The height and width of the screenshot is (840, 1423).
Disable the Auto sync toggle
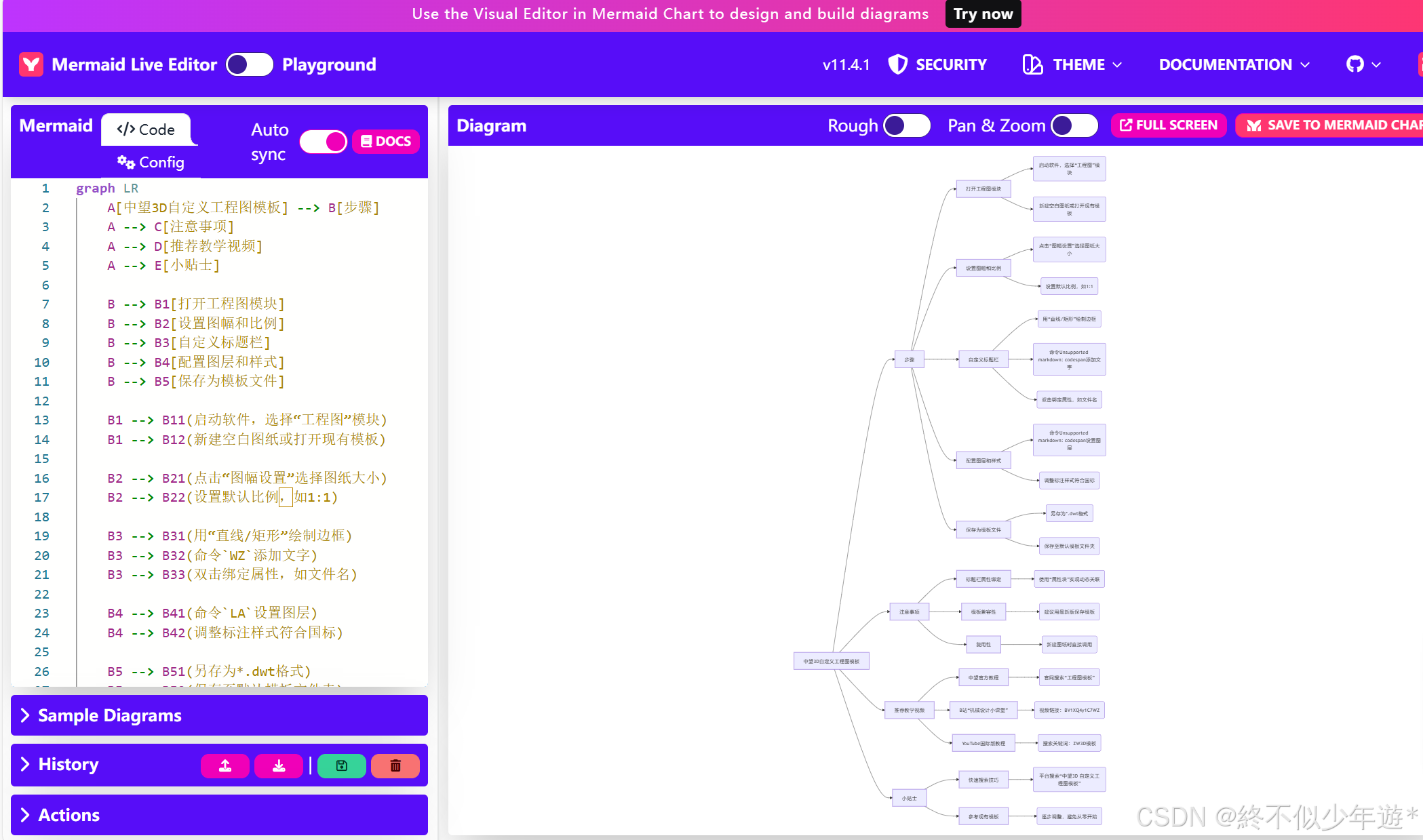click(x=324, y=141)
